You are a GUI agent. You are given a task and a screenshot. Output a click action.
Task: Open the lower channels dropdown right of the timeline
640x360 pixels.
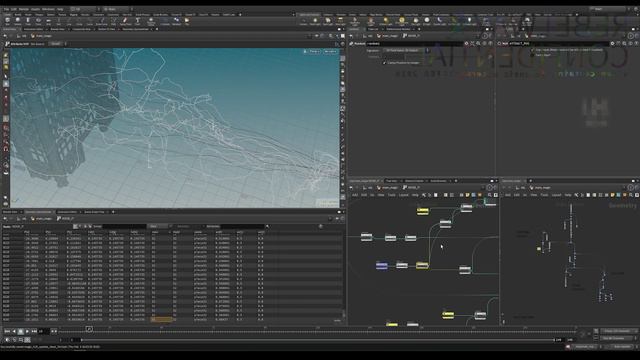point(617,338)
